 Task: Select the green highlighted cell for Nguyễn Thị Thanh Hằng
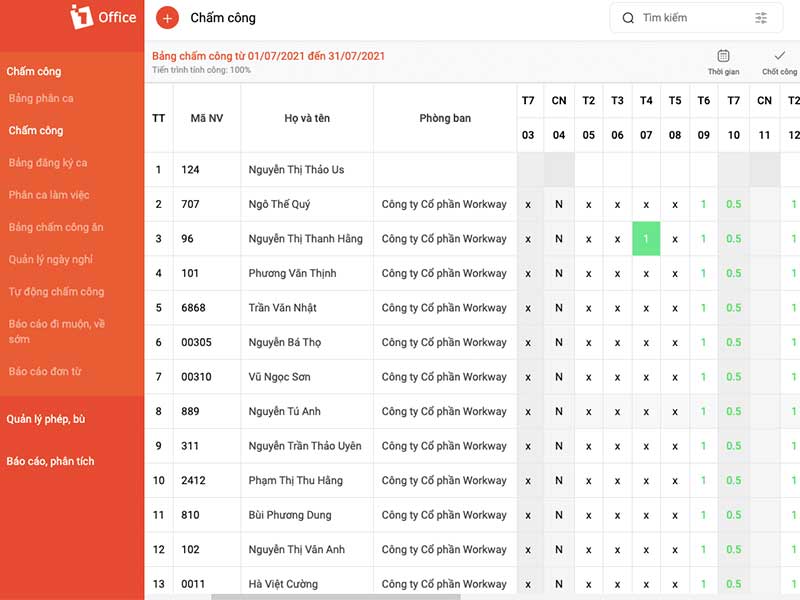[x=646, y=239]
